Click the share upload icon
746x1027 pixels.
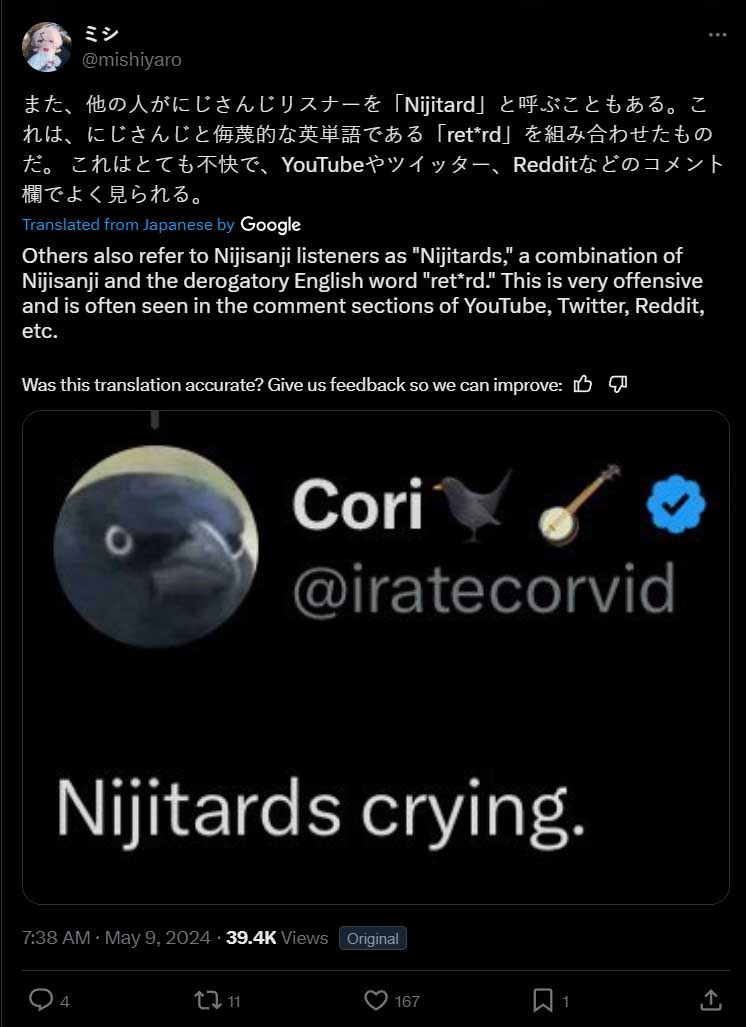coord(711,1000)
